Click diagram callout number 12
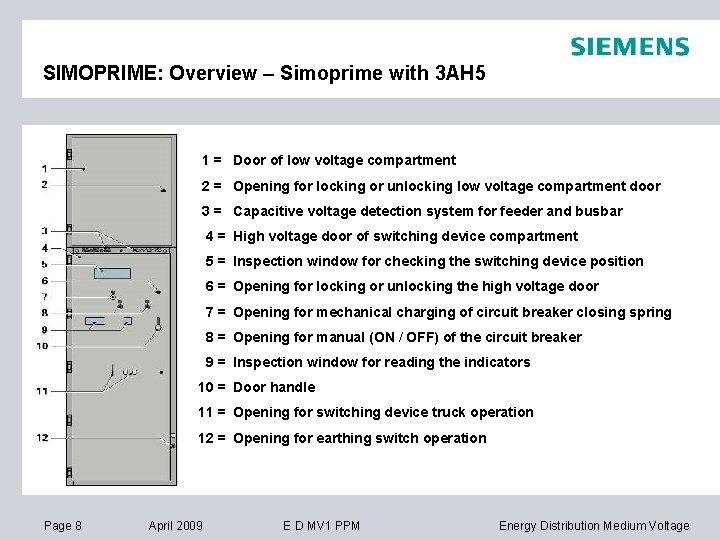 click(x=42, y=438)
